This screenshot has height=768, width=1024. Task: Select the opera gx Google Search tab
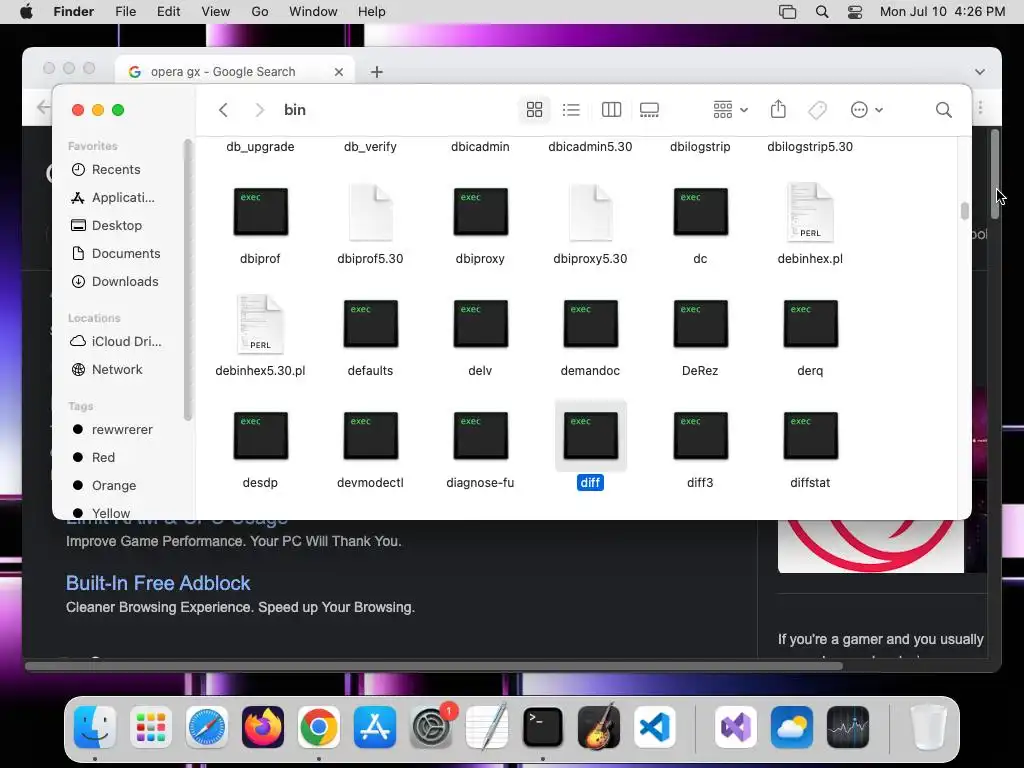pos(235,71)
